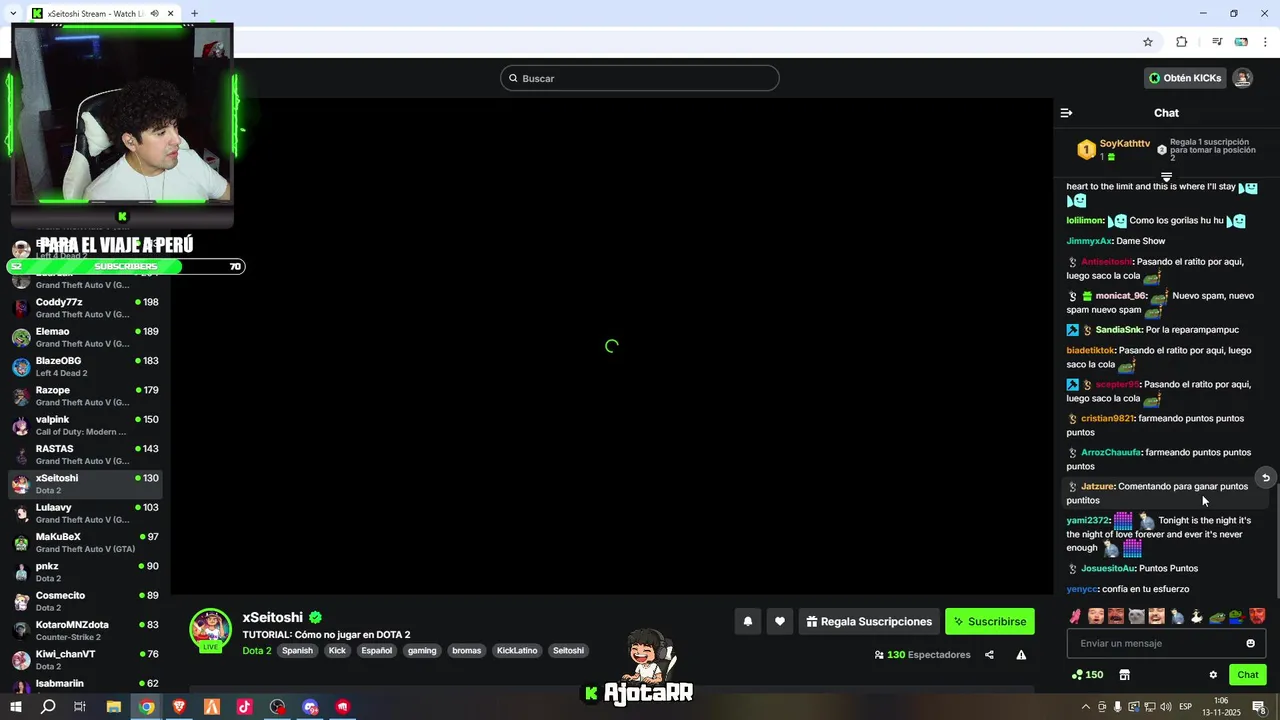Screen dimensions: 1280x720
Task: Click the Buscar search field
Action: coord(640,78)
